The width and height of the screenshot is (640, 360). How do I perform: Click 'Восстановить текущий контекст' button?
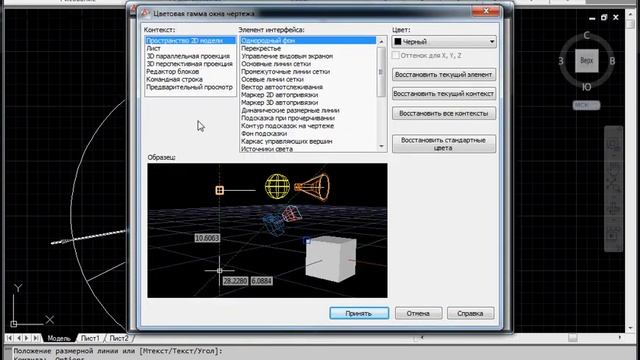click(444, 94)
